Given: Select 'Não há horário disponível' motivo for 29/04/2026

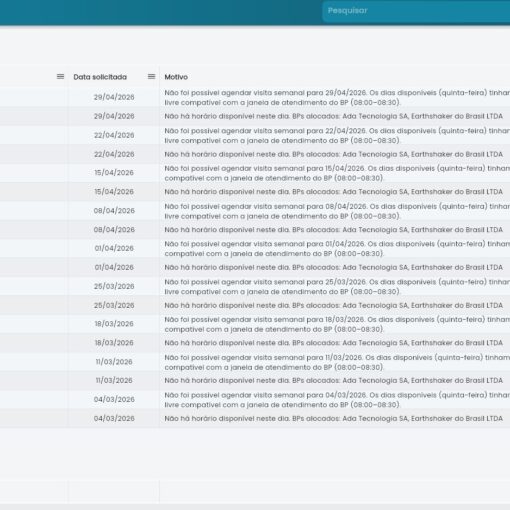Looking at the screenshot, I should click(x=333, y=116).
